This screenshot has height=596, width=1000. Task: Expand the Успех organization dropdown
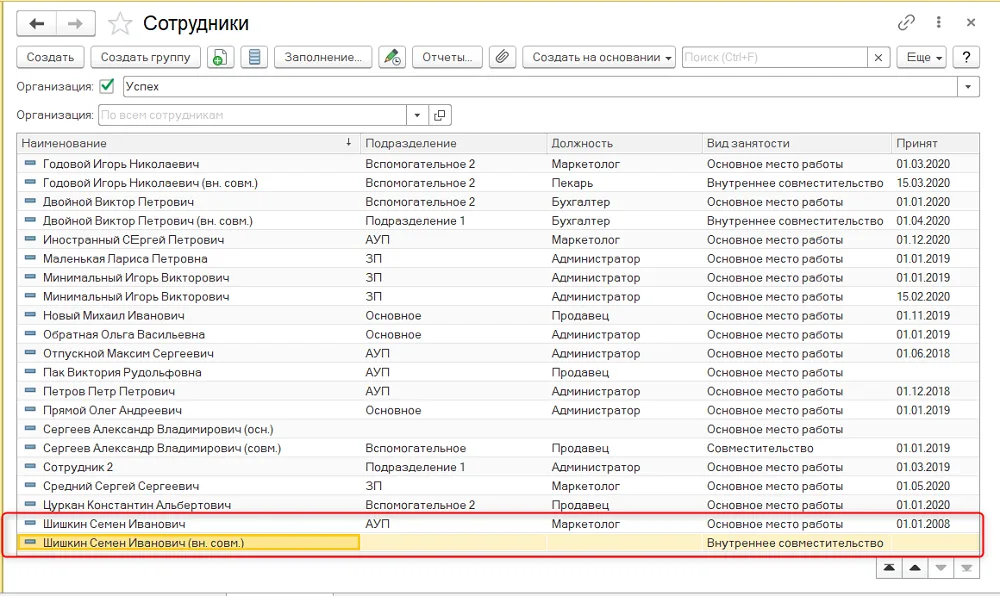tap(968, 86)
